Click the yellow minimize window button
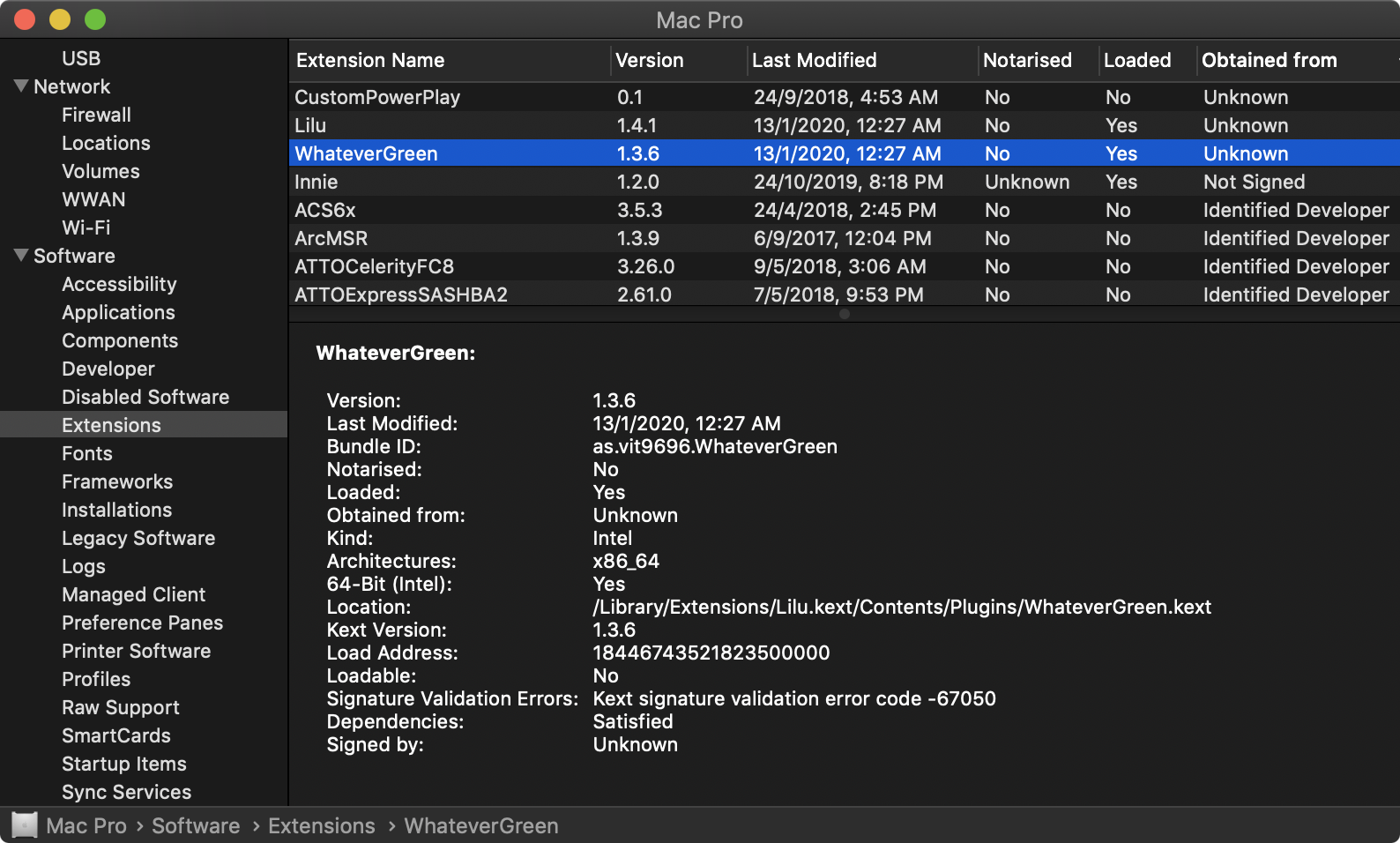 click(60, 19)
